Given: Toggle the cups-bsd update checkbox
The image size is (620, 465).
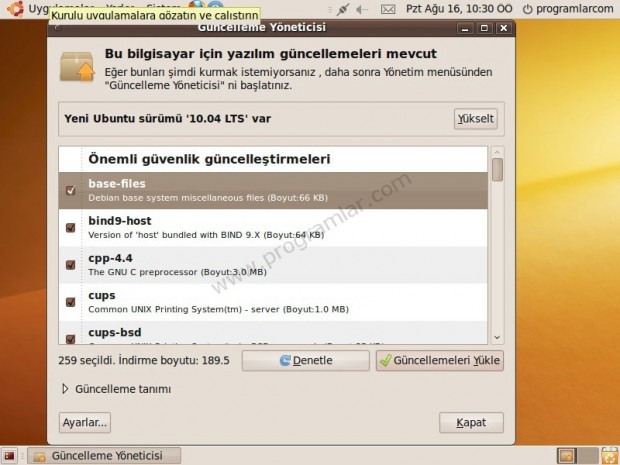Looking at the screenshot, I should coord(70,339).
